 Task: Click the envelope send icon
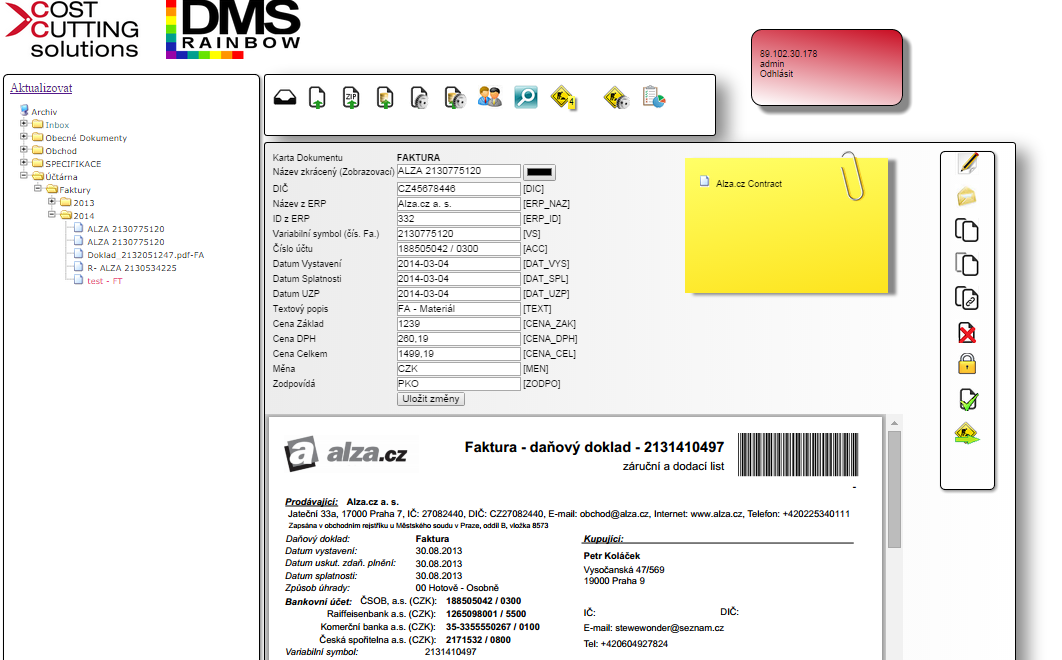point(967,196)
